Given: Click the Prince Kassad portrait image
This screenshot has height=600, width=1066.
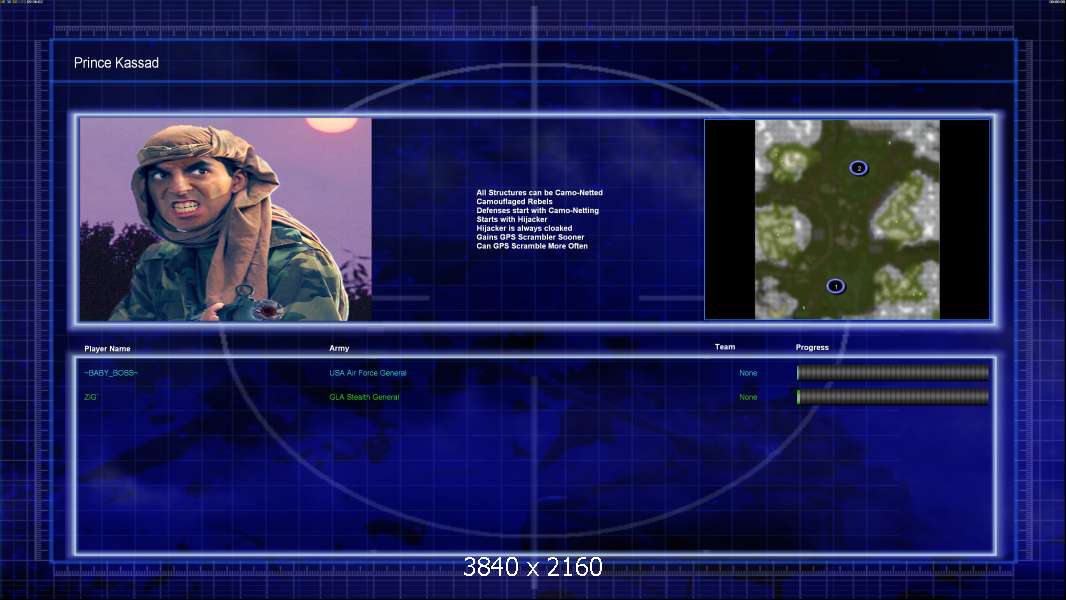Looking at the screenshot, I should 226,219.
